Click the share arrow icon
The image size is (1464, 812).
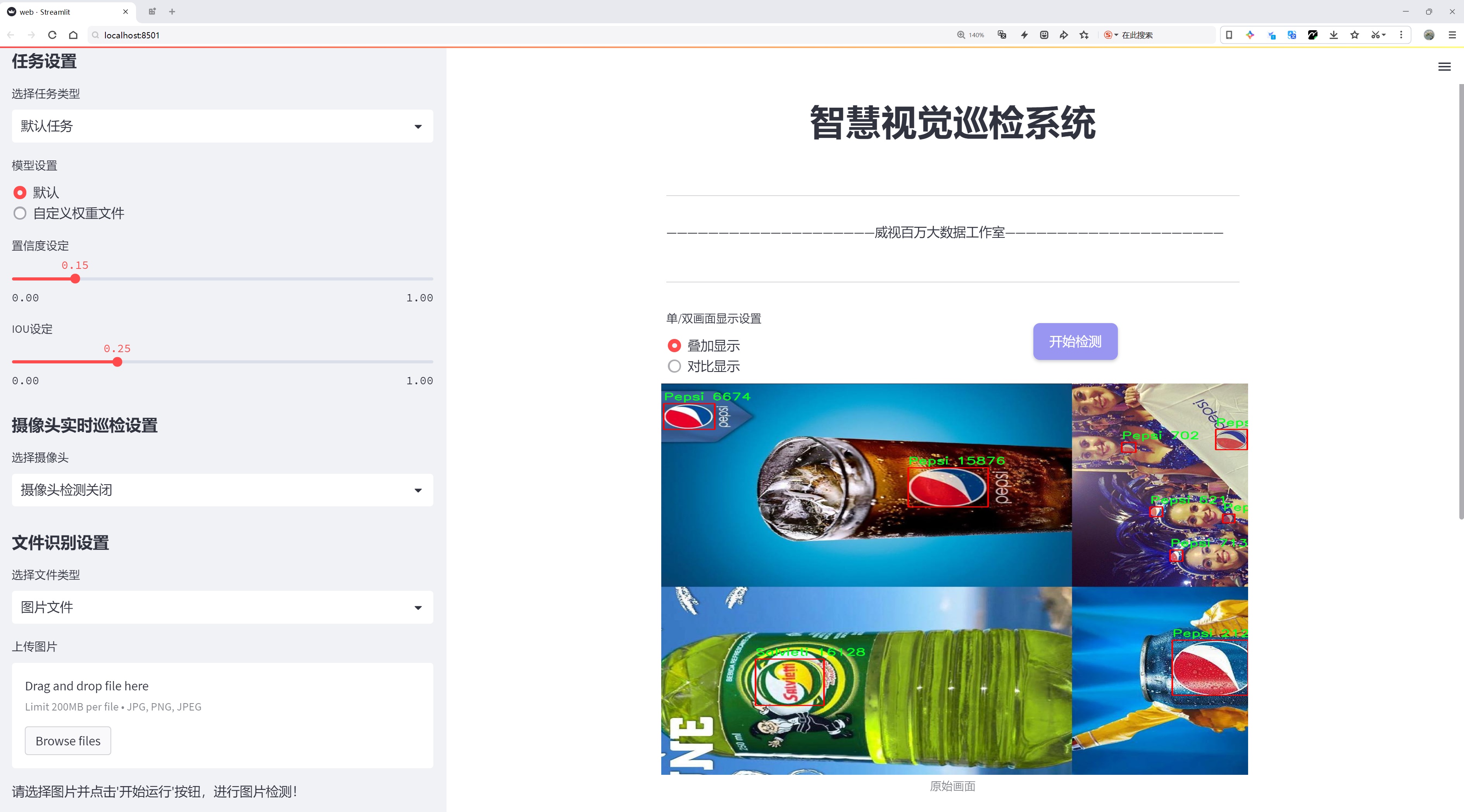1064,35
